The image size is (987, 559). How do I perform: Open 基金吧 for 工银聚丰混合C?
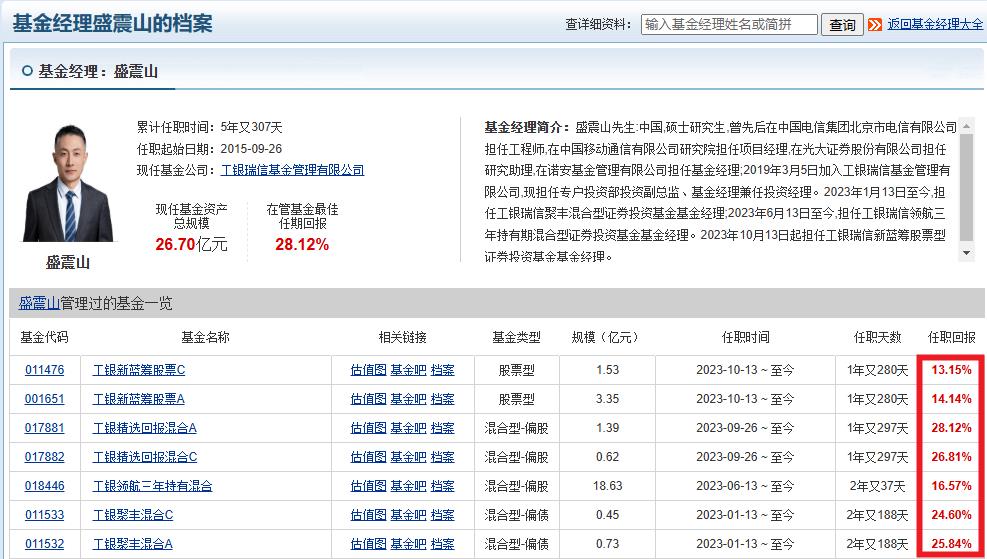tap(409, 515)
